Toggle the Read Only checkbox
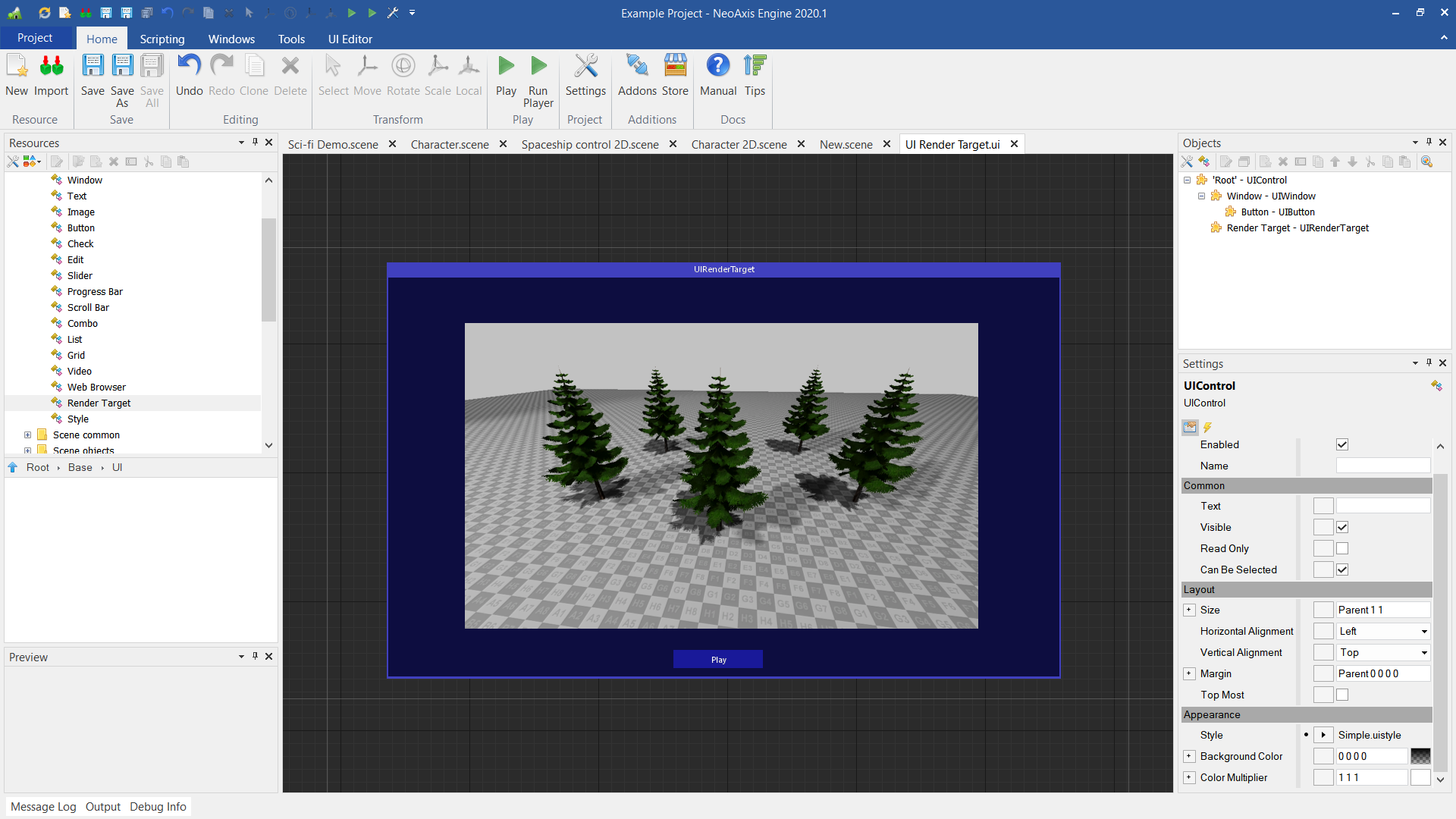Viewport: 1456px width, 819px height. (x=1342, y=549)
